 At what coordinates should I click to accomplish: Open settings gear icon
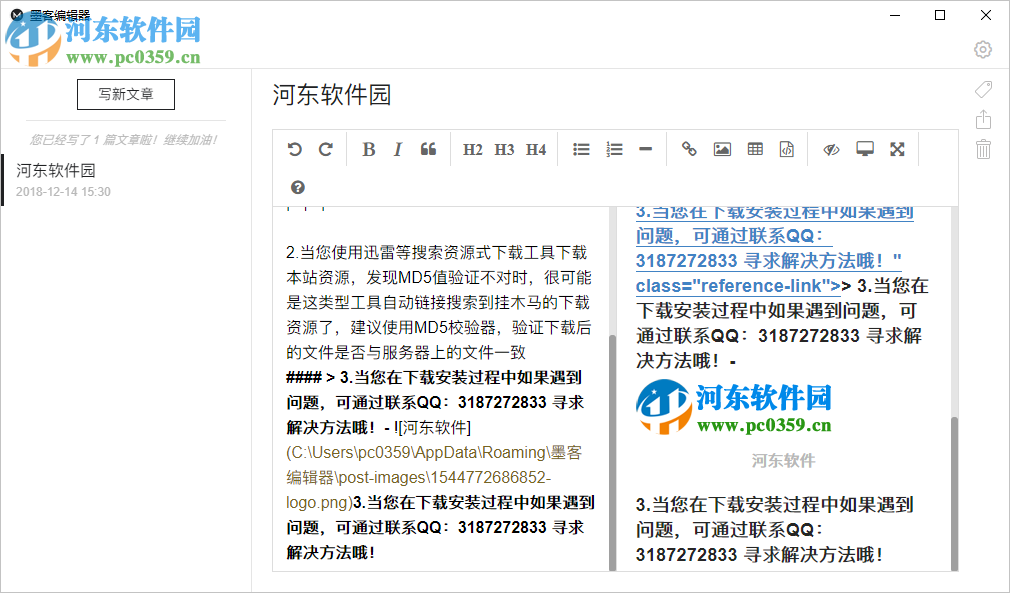point(982,50)
